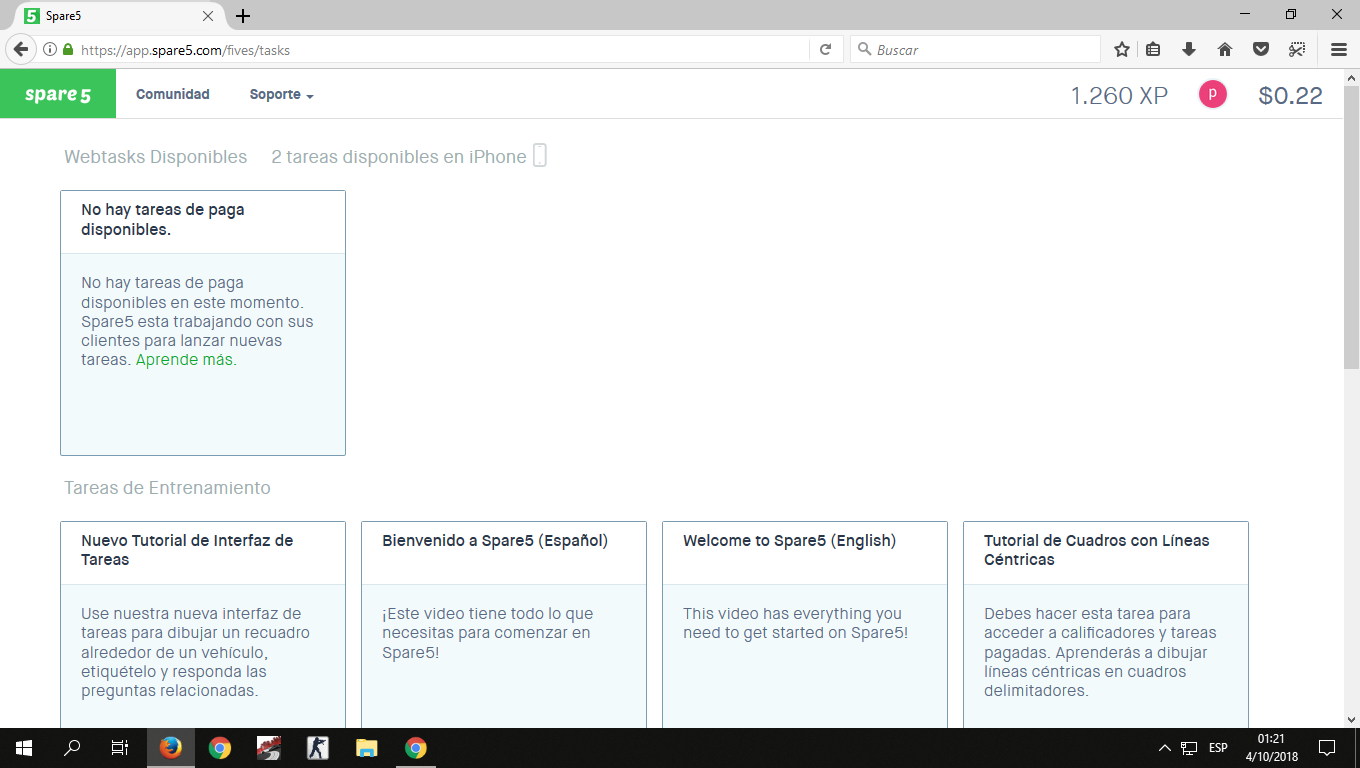Open the Windows notification center

pos(1327,747)
